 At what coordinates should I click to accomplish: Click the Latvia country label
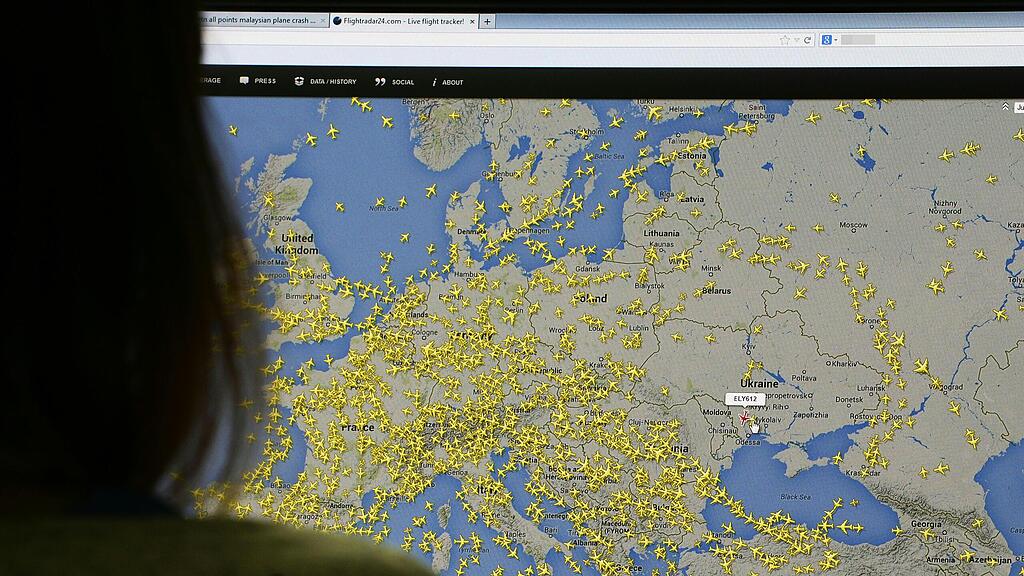pyautogui.click(x=693, y=199)
